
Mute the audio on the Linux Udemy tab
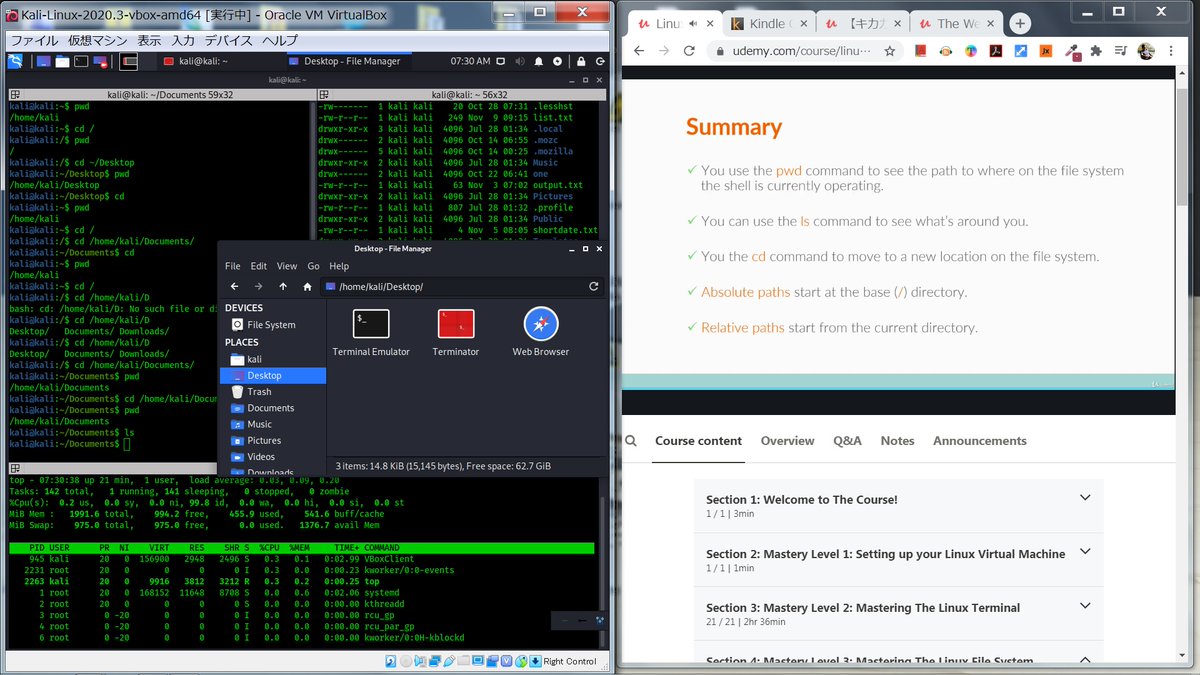(x=692, y=24)
